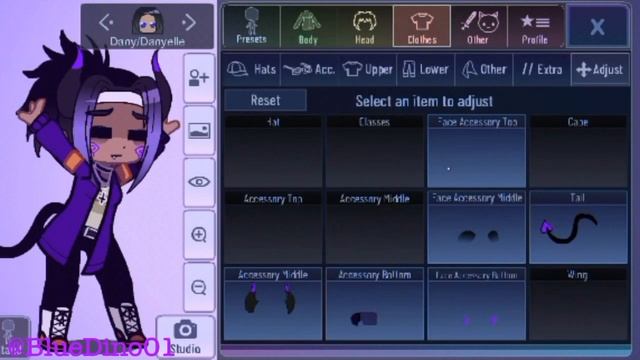
Task: Click the Reset button
Action: tap(265, 100)
